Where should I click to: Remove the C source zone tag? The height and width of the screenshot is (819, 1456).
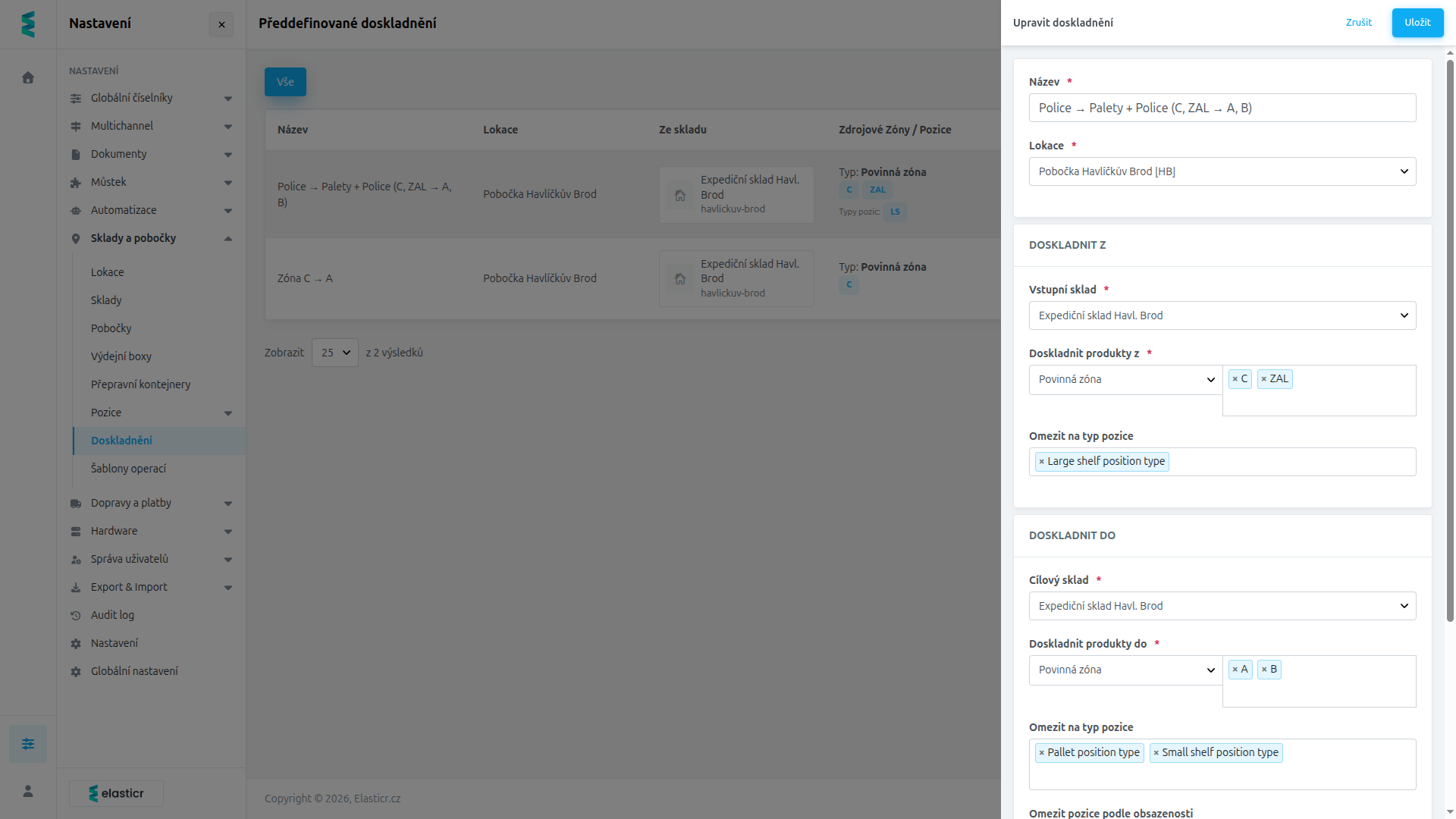pyautogui.click(x=1235, y=379)
